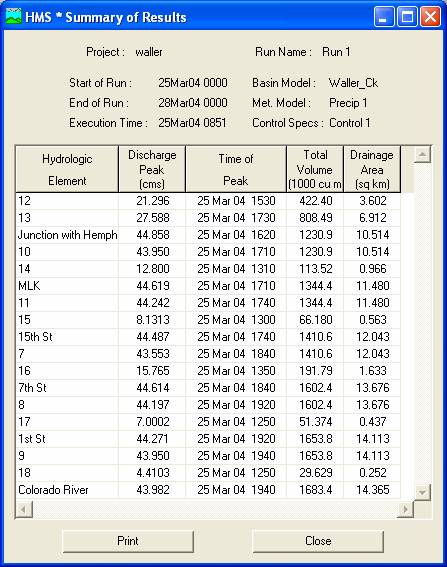Click the table's scroll right arrow

pos(405,510)
